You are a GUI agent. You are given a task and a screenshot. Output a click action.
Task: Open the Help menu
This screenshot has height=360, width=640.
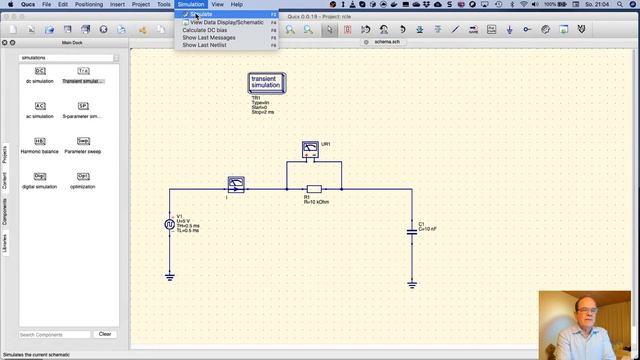tap(237, 4)
